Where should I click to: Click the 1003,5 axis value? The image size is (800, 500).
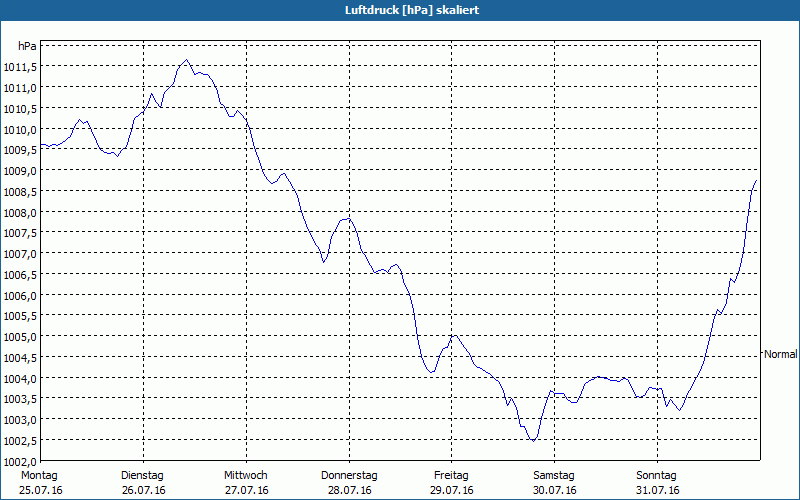coord(20,399)
